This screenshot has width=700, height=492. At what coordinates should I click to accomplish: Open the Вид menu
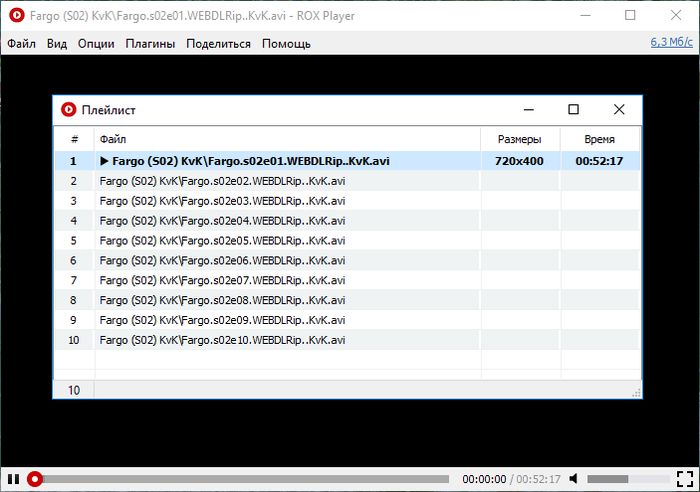click(x=57, y=44)
